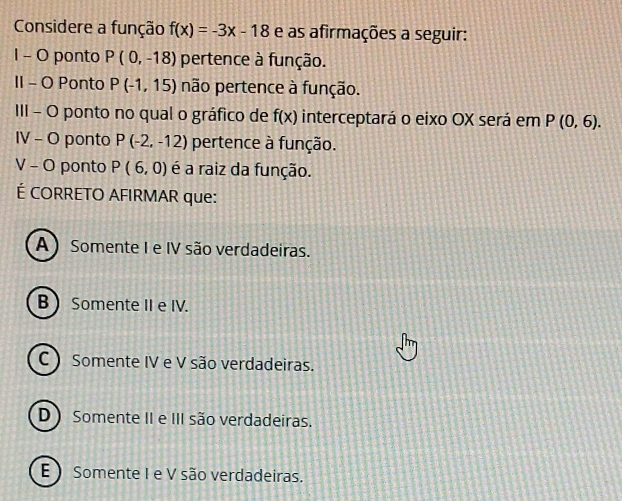Click statement I about point P (0, -18)
Viewport: 622px width, 501px height.
tap(170, 59)
